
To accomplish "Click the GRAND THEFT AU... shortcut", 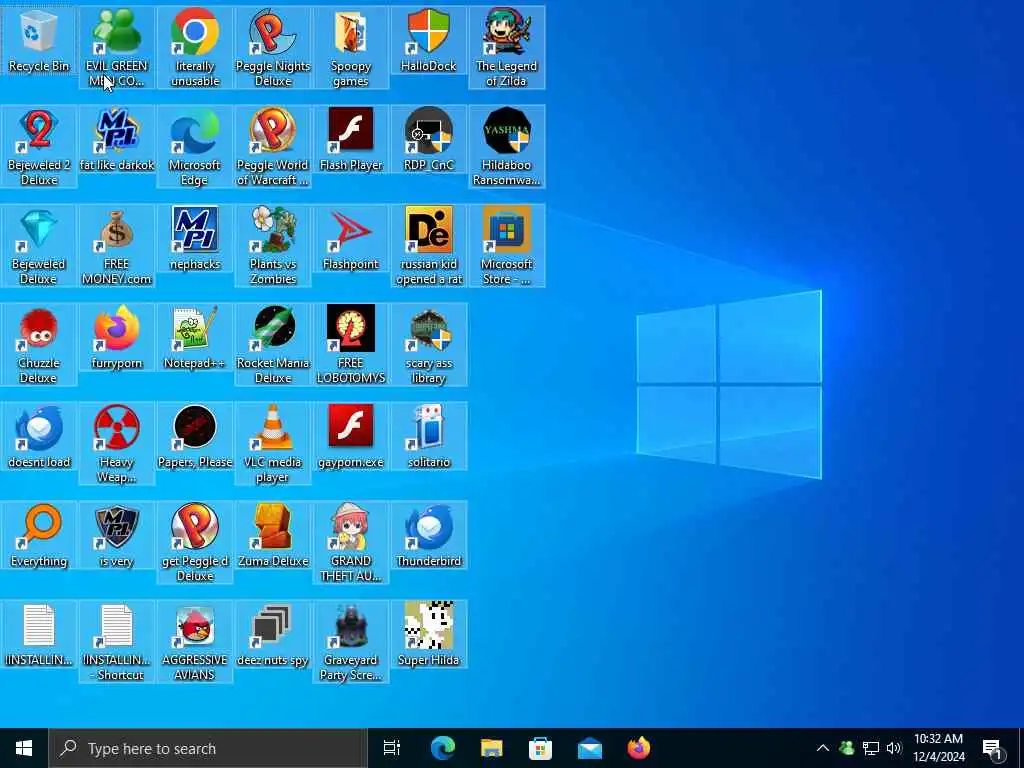I will pyautogui.click(x=351, y=543).
